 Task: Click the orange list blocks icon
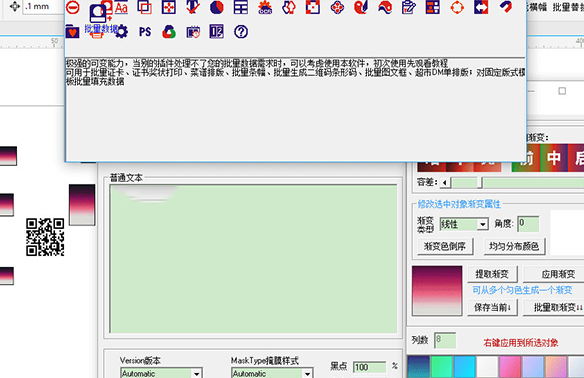(x=433, y=7)
